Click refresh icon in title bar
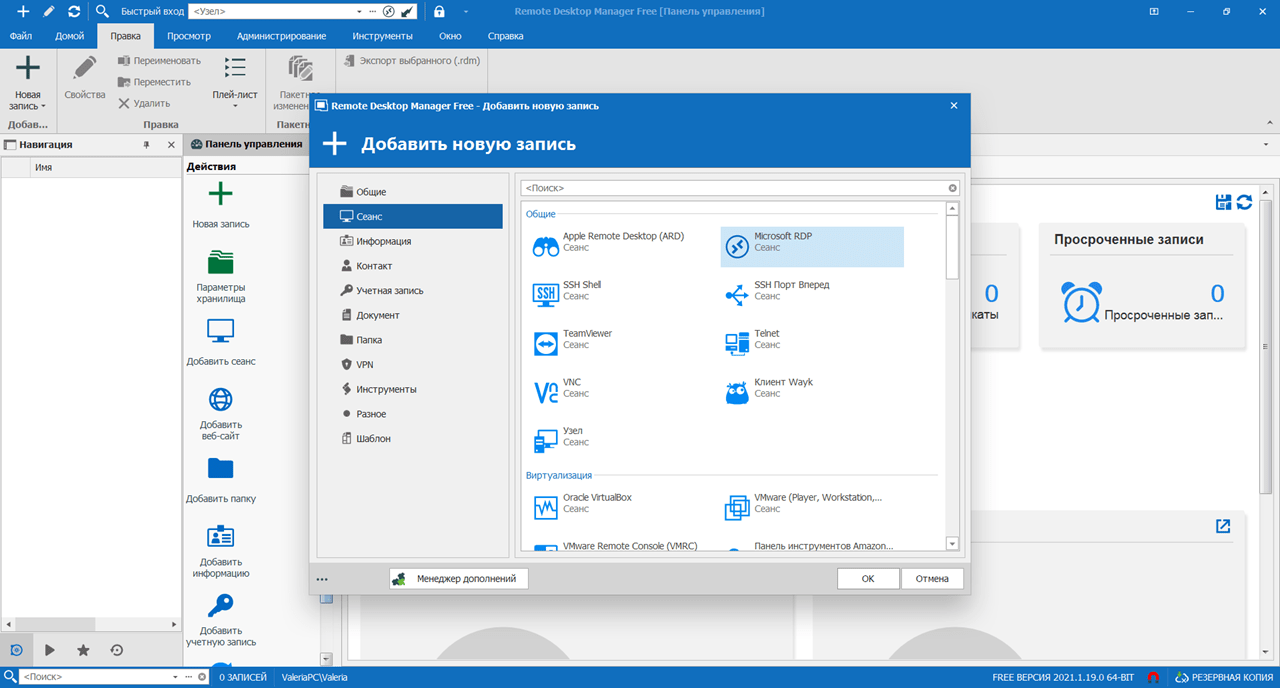 73,11
